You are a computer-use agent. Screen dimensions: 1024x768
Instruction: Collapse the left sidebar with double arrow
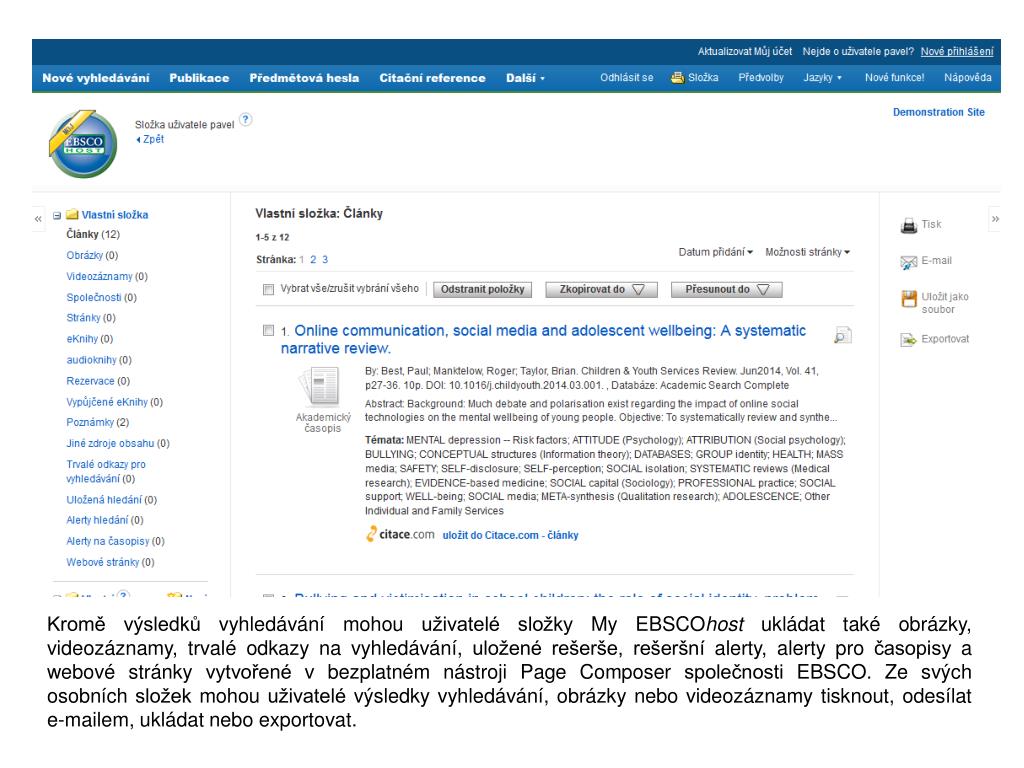38,219
